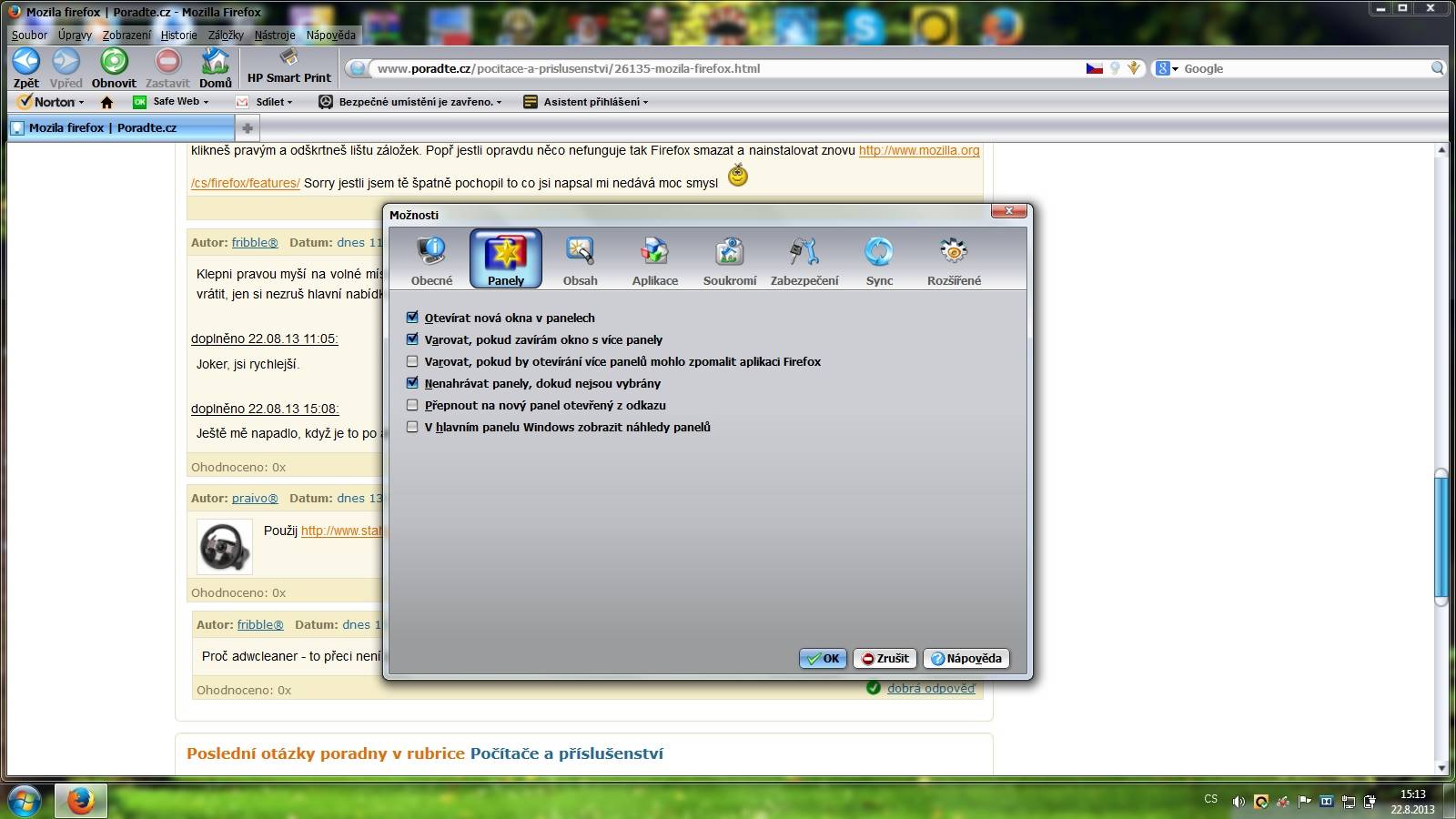1456x819 pixels.
Task: Click the volume speaker tray icon
Action: (x=1238, y=802)
